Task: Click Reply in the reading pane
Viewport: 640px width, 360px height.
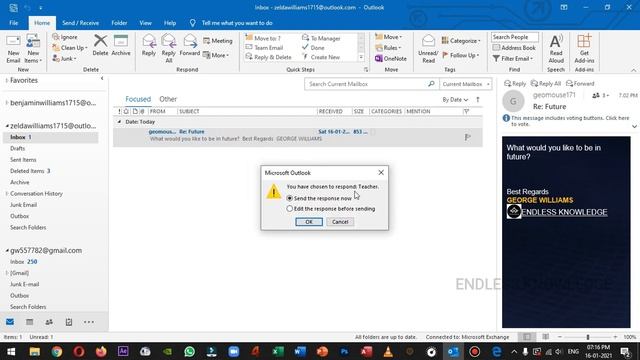Action: click(515, 84)
